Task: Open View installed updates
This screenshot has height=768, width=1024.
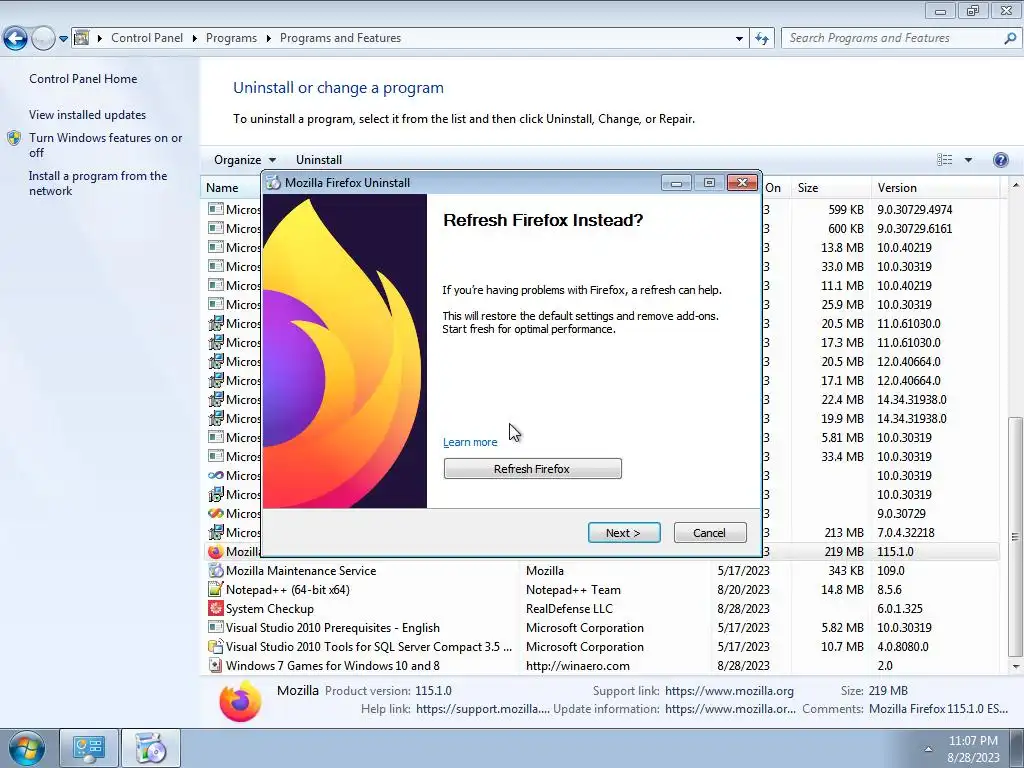Action: tap(87, 114)
